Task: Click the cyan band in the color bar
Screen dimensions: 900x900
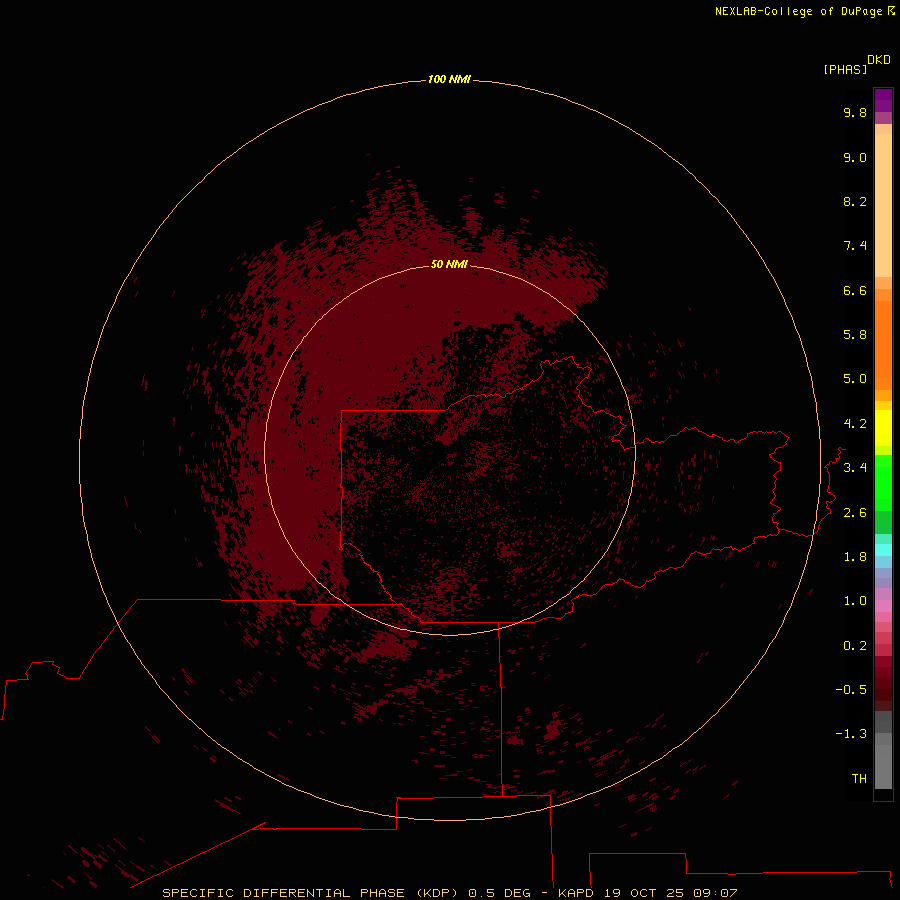Action: click(883, 550)
